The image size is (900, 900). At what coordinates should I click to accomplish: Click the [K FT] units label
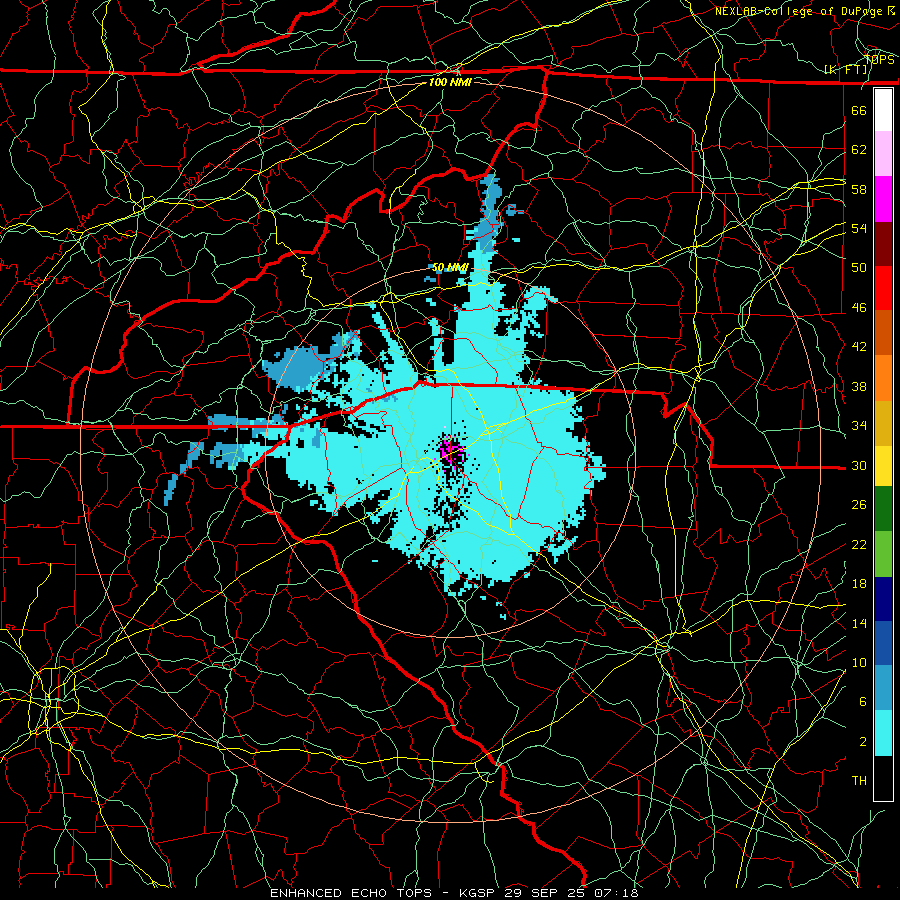point(846,70)
